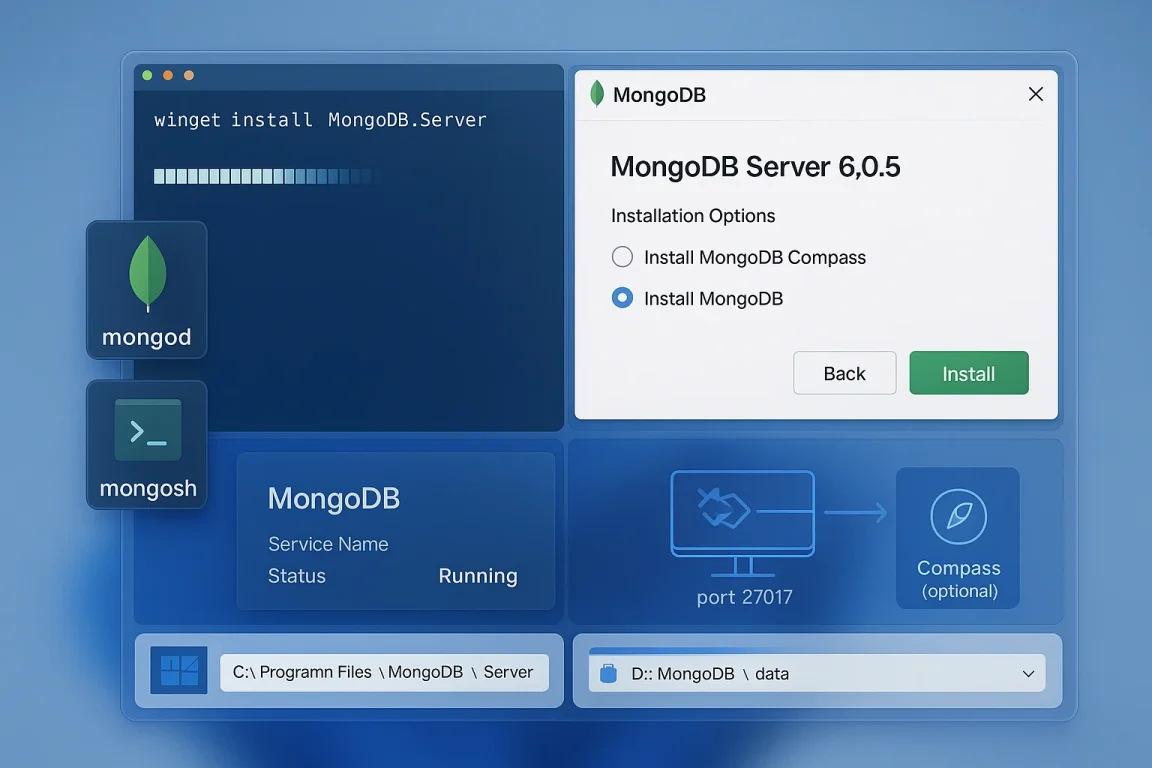Open the mongosh terminal icon tile
The width and height of the screenshot is (1152, 768).
(x=147, y=445)
